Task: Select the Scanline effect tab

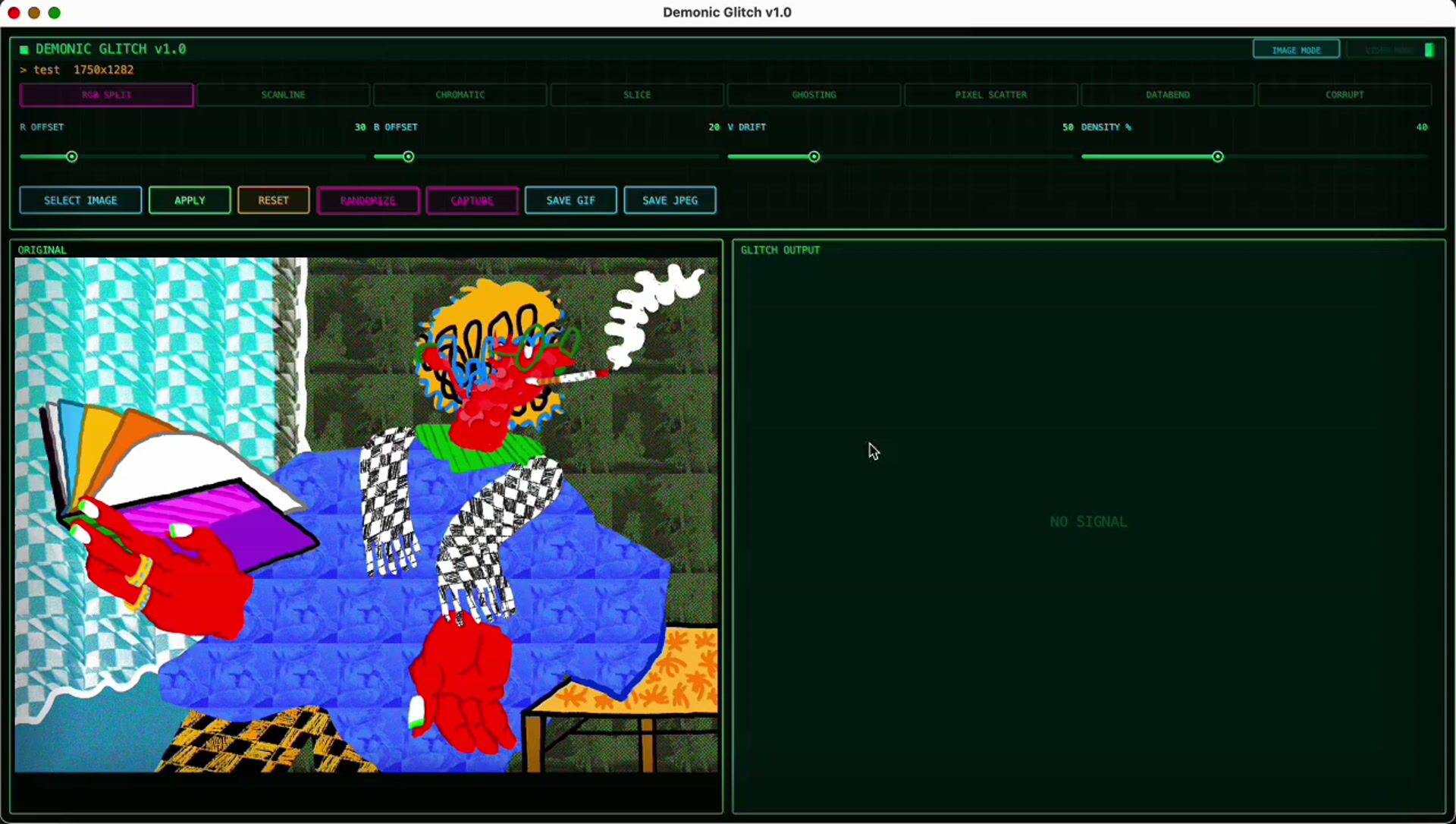Action: [283, 95]
